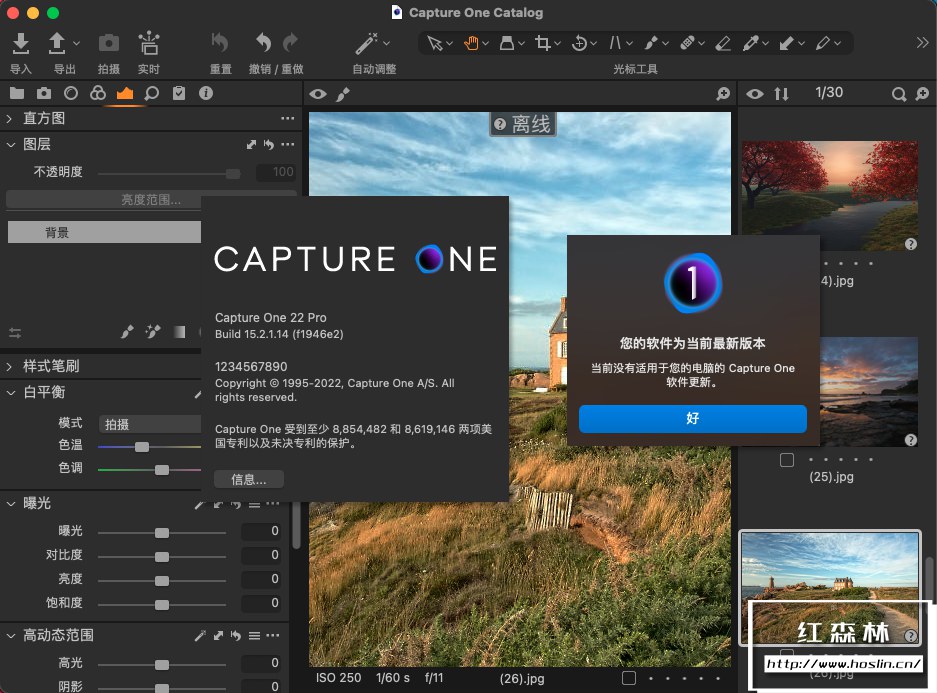
Task: Select the crop cursor tool
Action: (x=542, y=43)
